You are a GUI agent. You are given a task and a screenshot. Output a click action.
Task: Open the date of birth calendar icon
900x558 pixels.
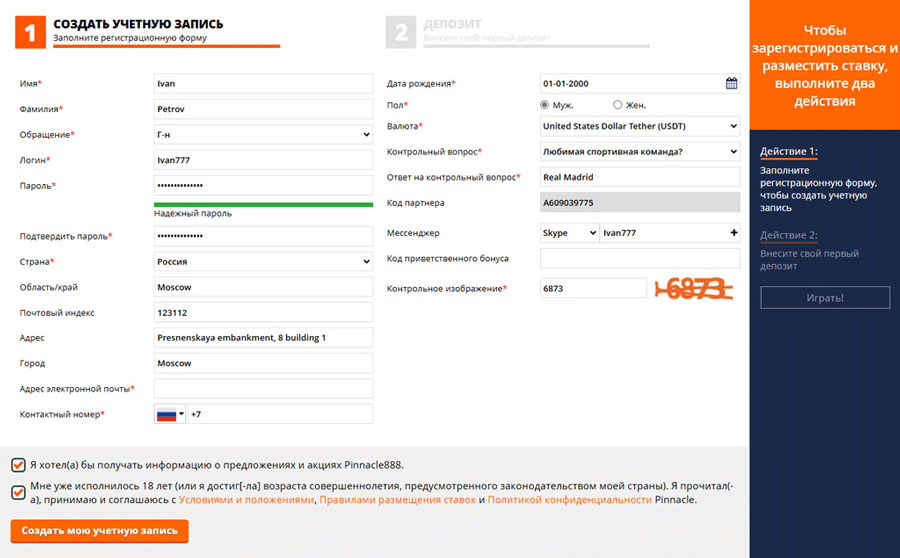tap(731, 84)
